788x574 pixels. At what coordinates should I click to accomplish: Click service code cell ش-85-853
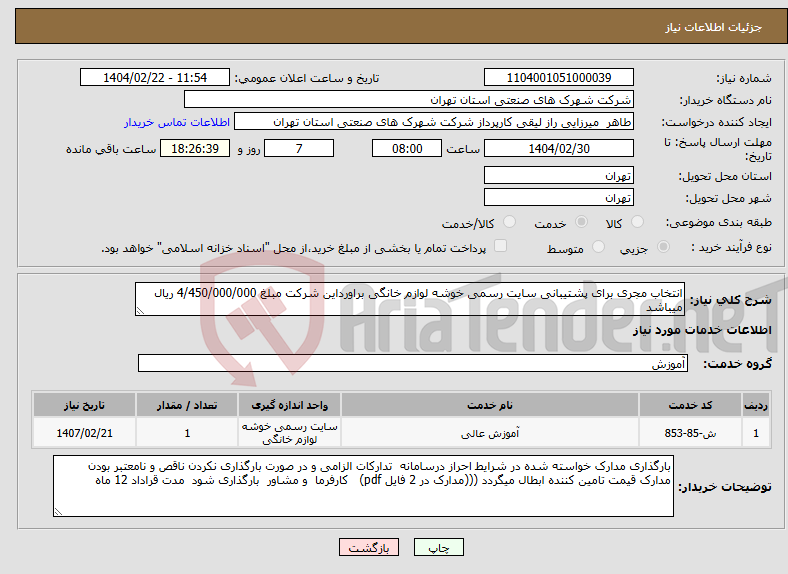point(691,433)
